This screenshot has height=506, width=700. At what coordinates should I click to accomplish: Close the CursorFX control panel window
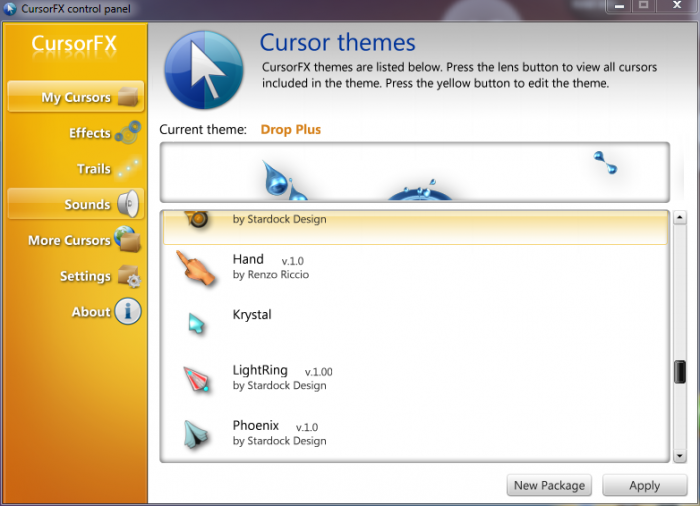click(x=677, y=5)
